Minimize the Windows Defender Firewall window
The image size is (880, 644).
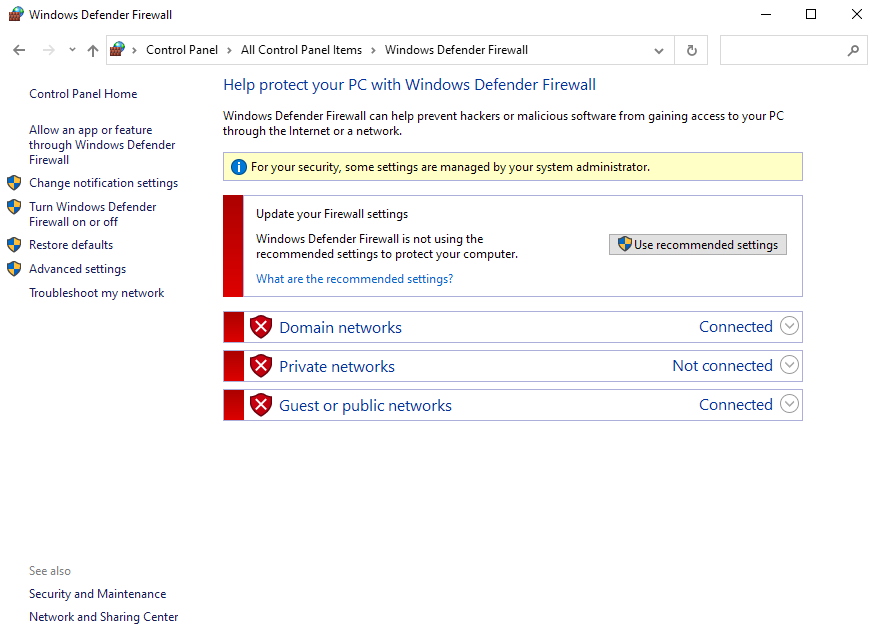(766, 14)
